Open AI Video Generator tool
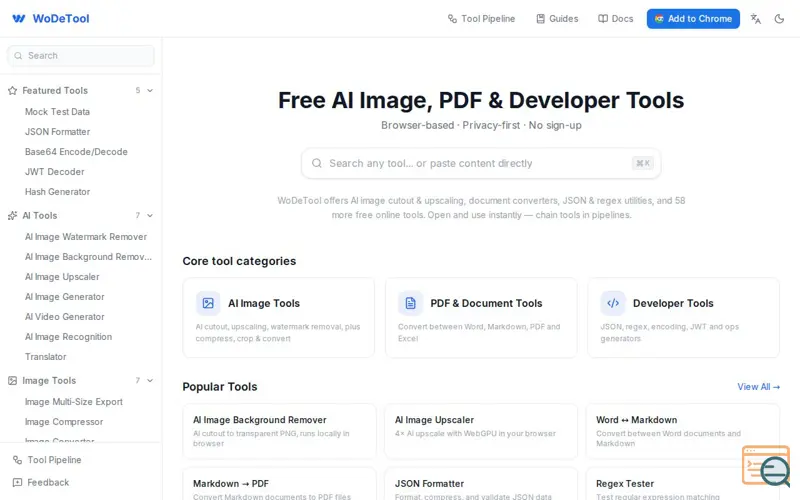800x500 pixels. click(64, 317)
